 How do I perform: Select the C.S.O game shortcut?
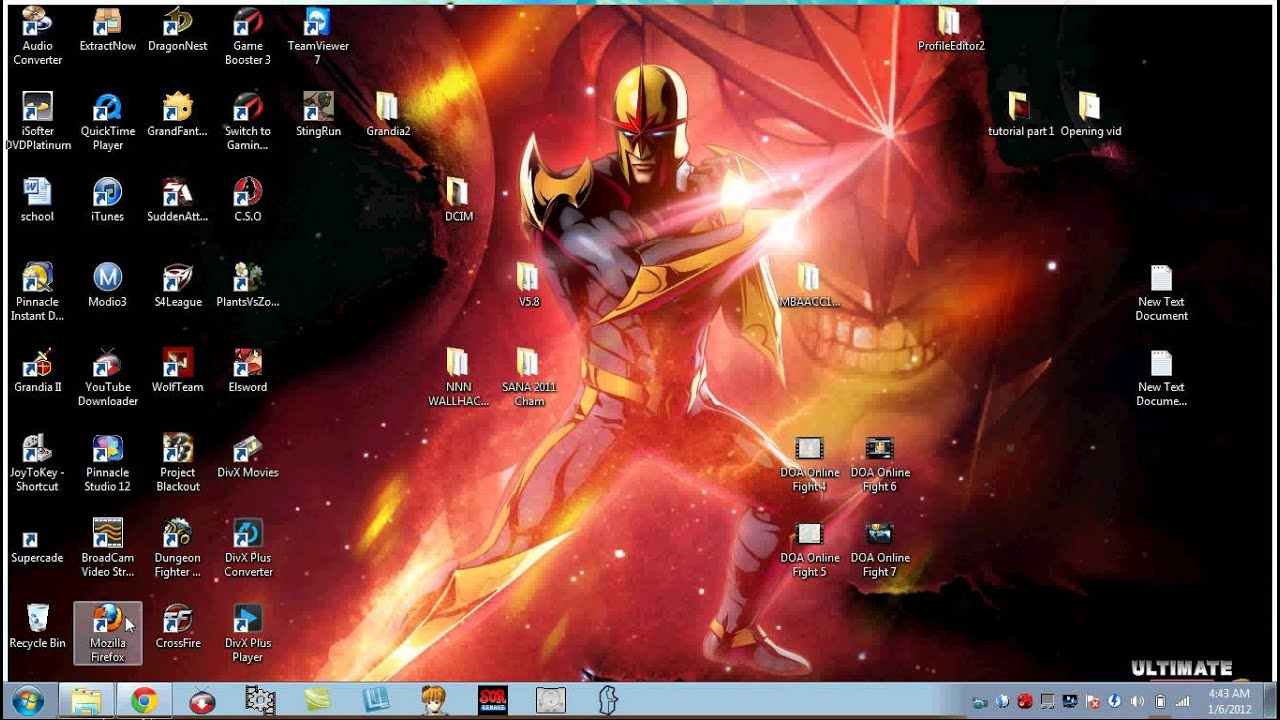[x=248, y=199]
